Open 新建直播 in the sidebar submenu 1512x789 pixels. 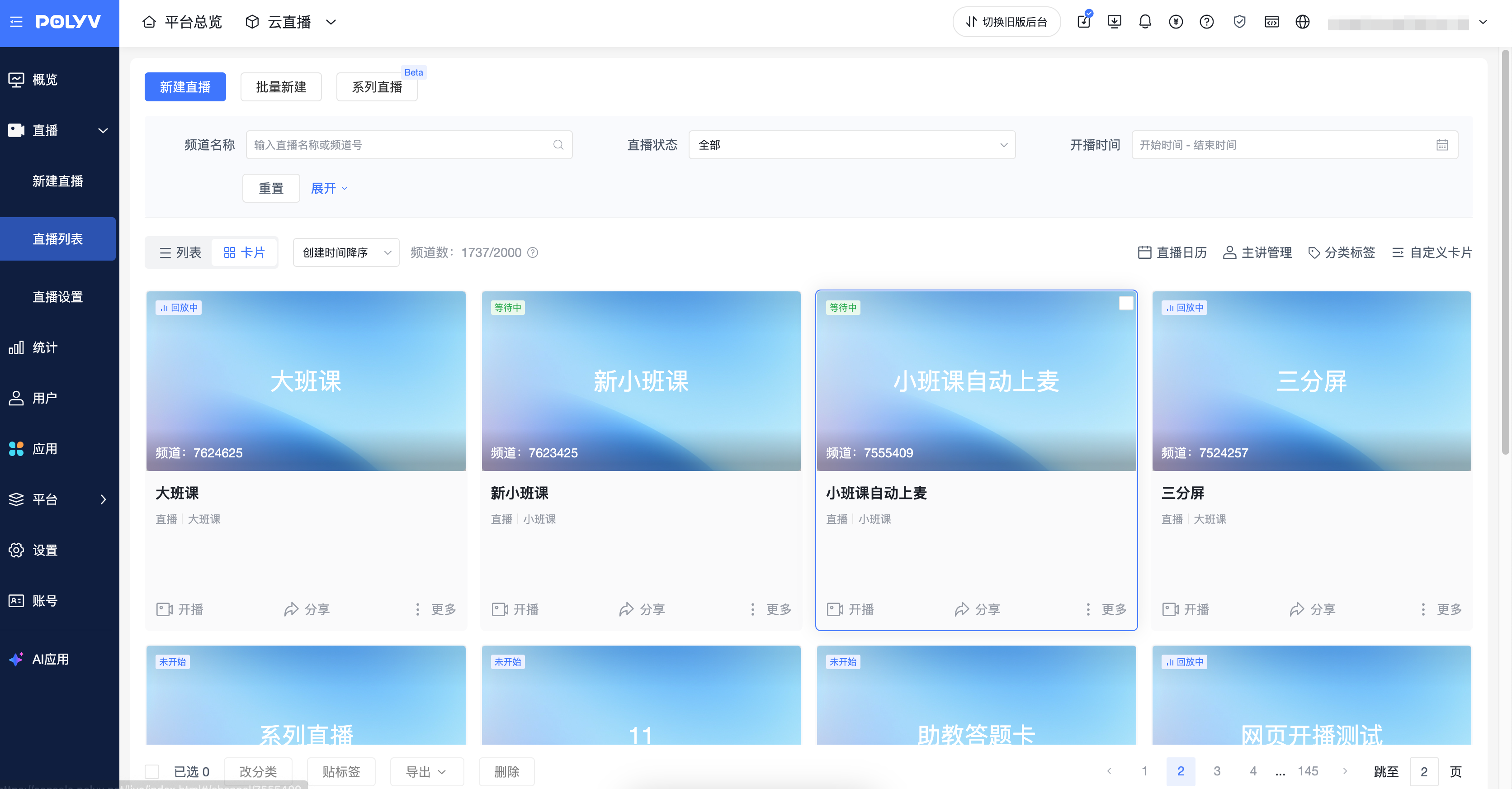(58, 181)
